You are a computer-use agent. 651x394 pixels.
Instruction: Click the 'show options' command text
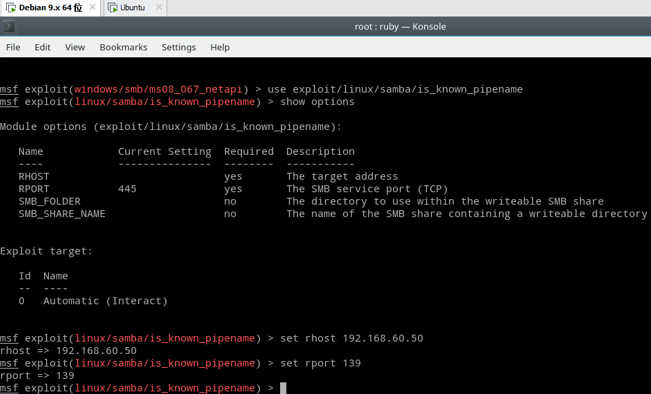(x=317, y=102)
